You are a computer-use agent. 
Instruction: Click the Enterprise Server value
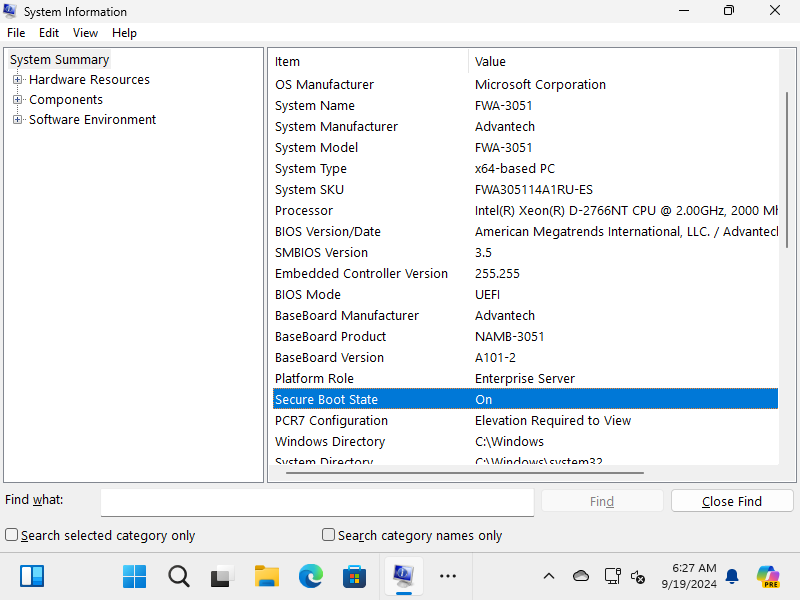[x=524, y=378]
